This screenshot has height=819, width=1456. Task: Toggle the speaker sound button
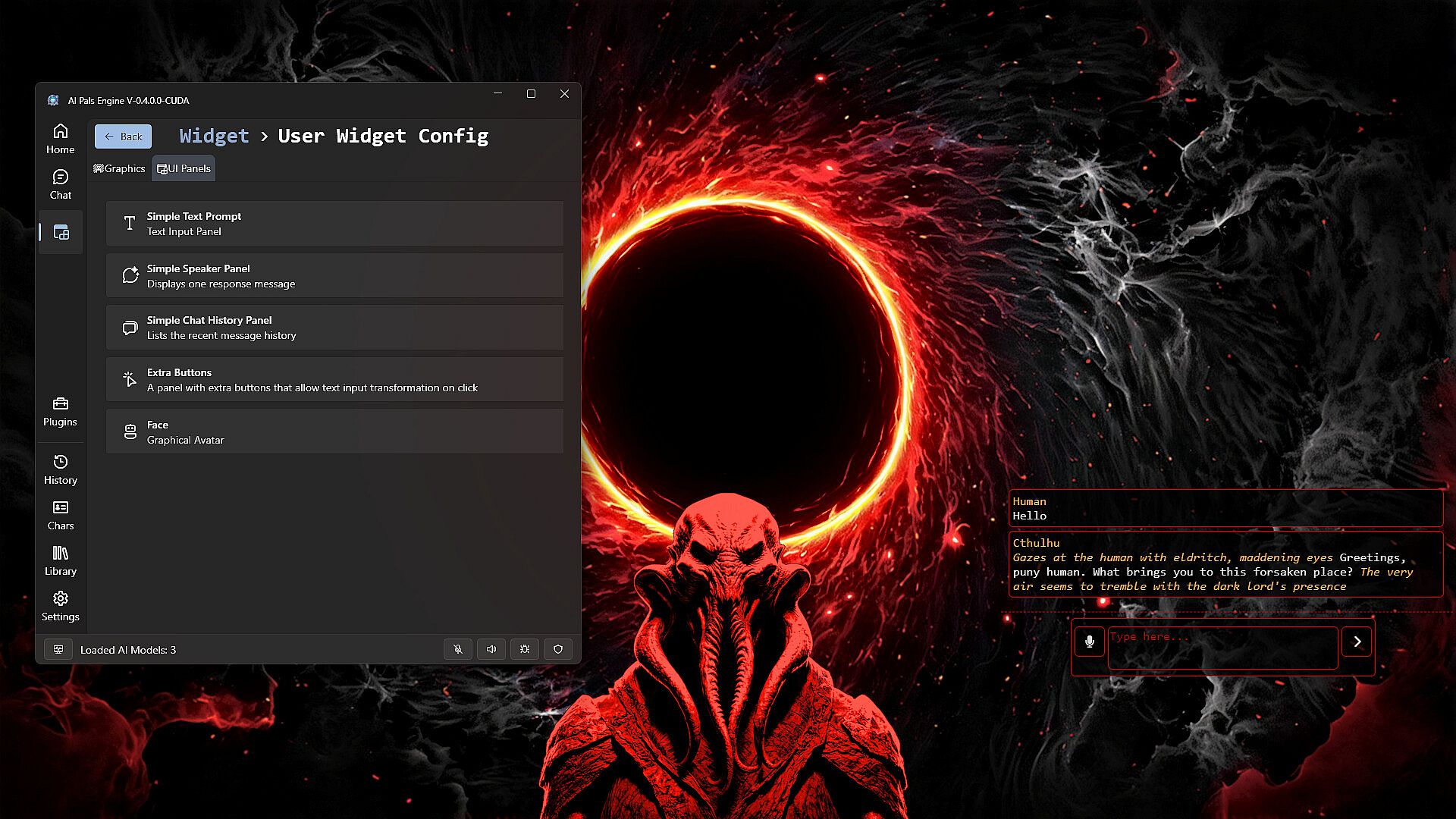pyautogui.click(x=491, y=649)
